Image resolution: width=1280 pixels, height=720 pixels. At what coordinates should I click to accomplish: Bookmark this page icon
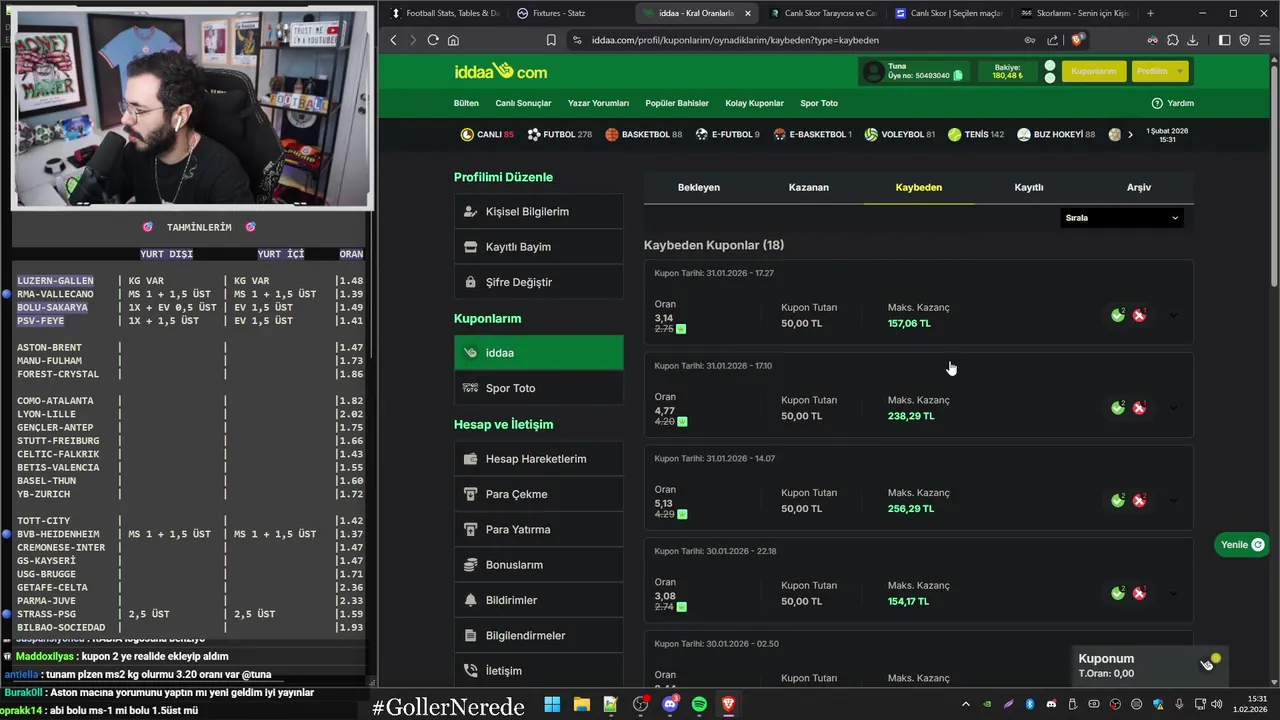click(x=551, y=40)
